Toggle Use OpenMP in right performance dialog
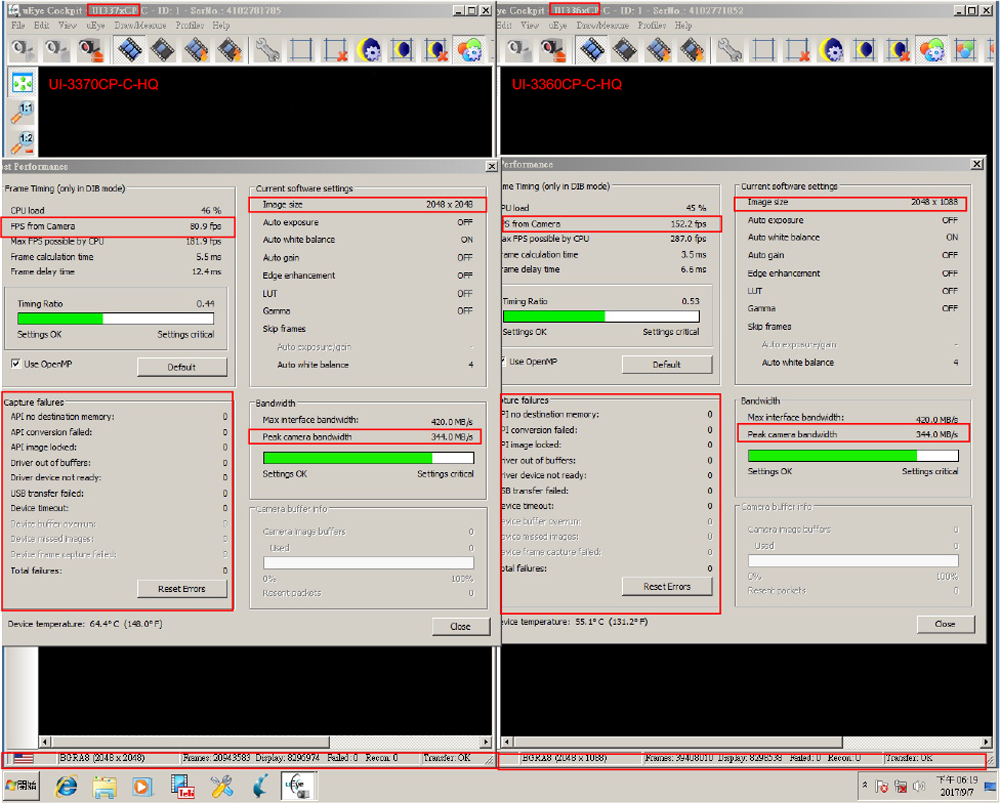This screenshot has height=803, width=1000. coord(502,361)
